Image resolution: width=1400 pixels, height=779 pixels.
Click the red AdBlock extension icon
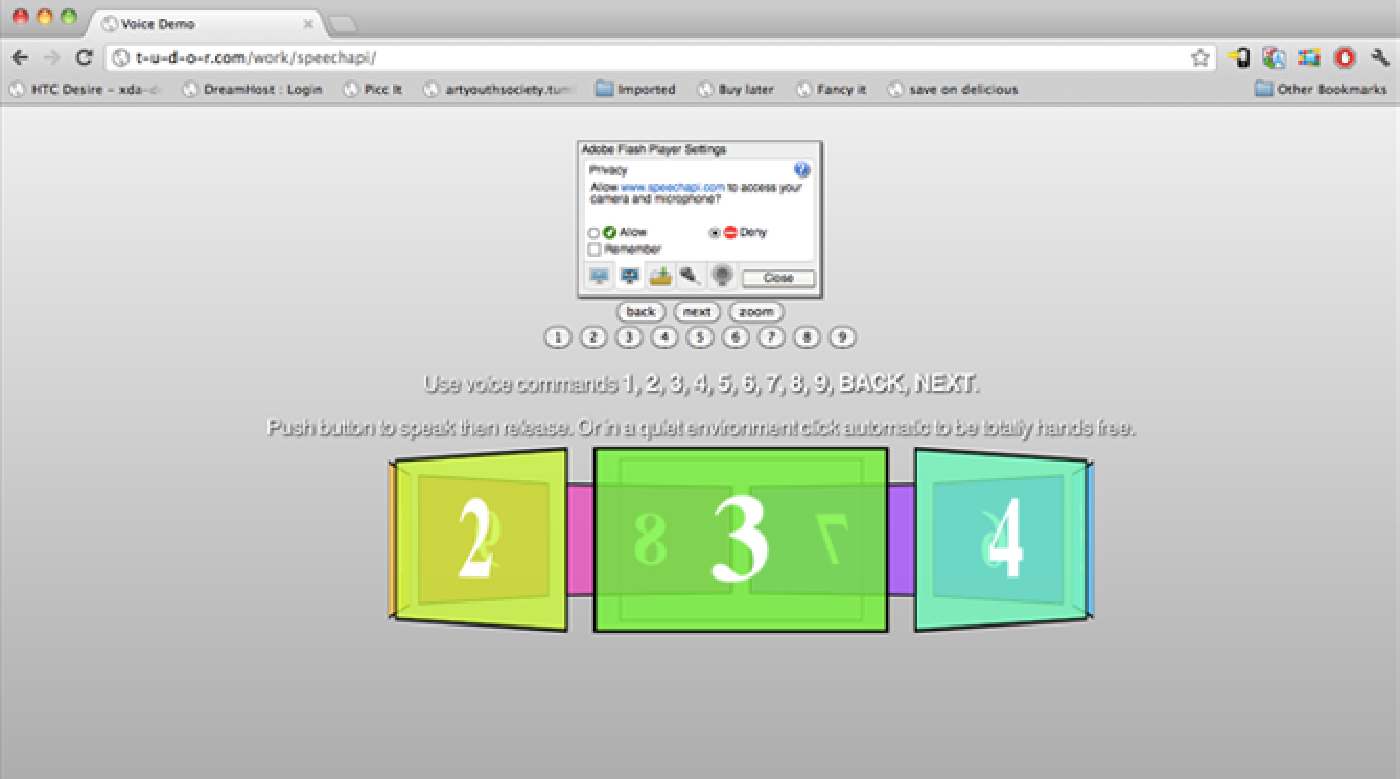pyautogui.click(x=1345, y=58)
